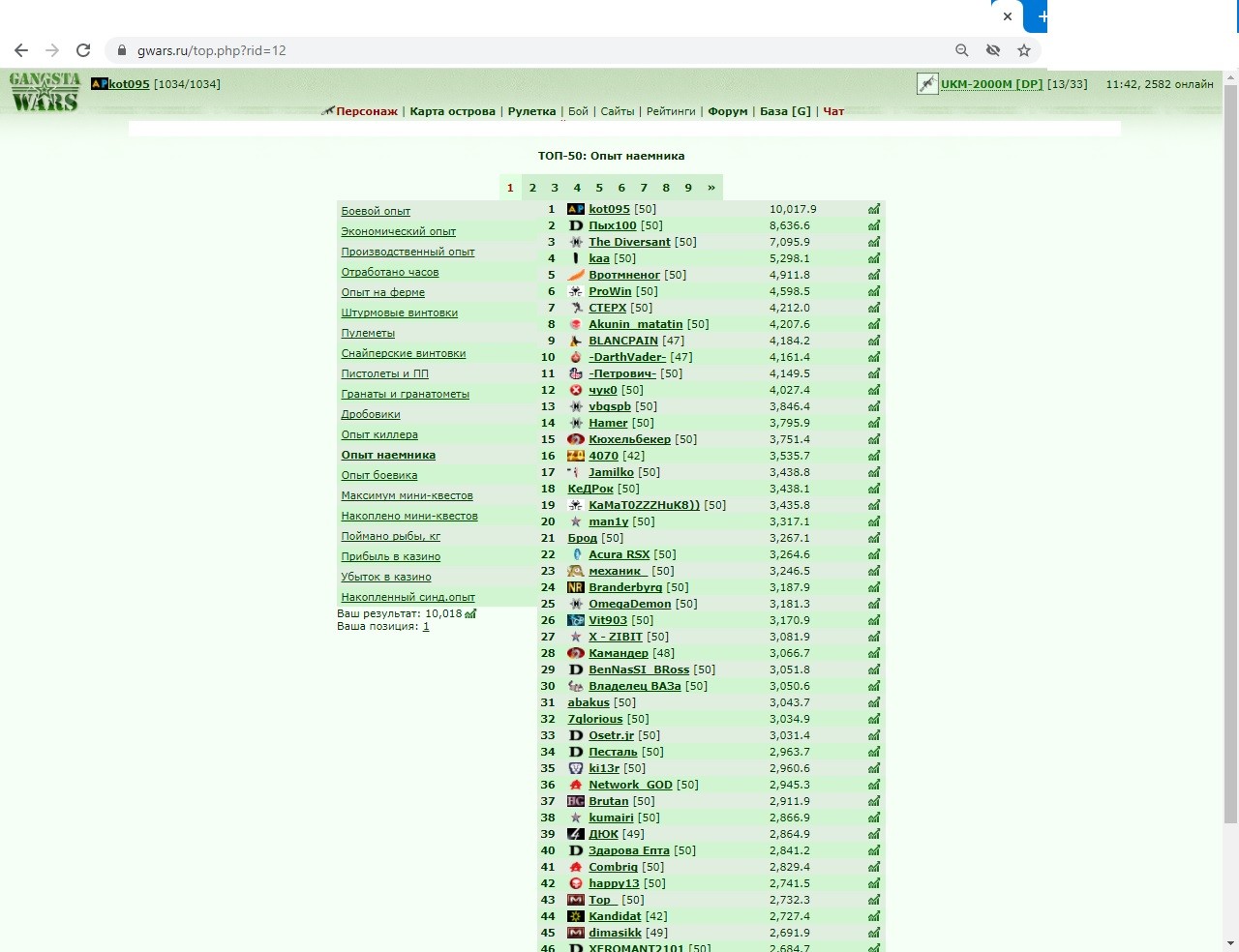This screenshot has width=1239, height=952.
Task: Open weapon icon beside UKM-2000M
Action: coord(927,84)
